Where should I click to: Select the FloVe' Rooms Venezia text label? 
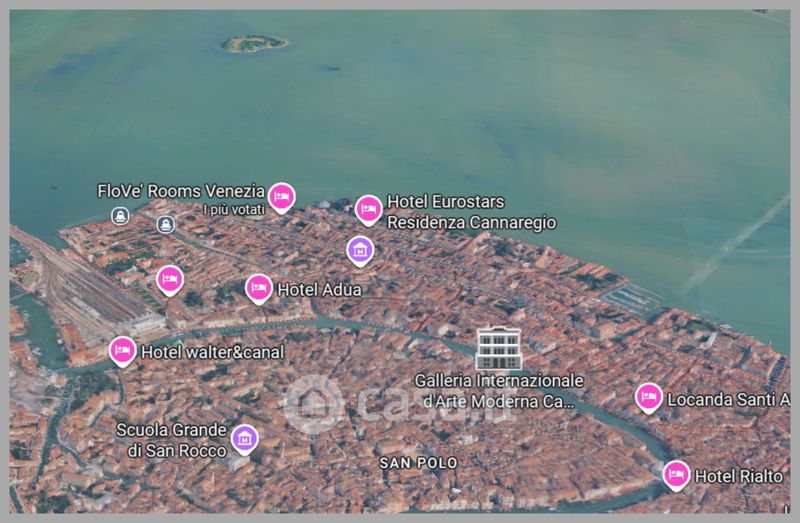tap(180, 191)
